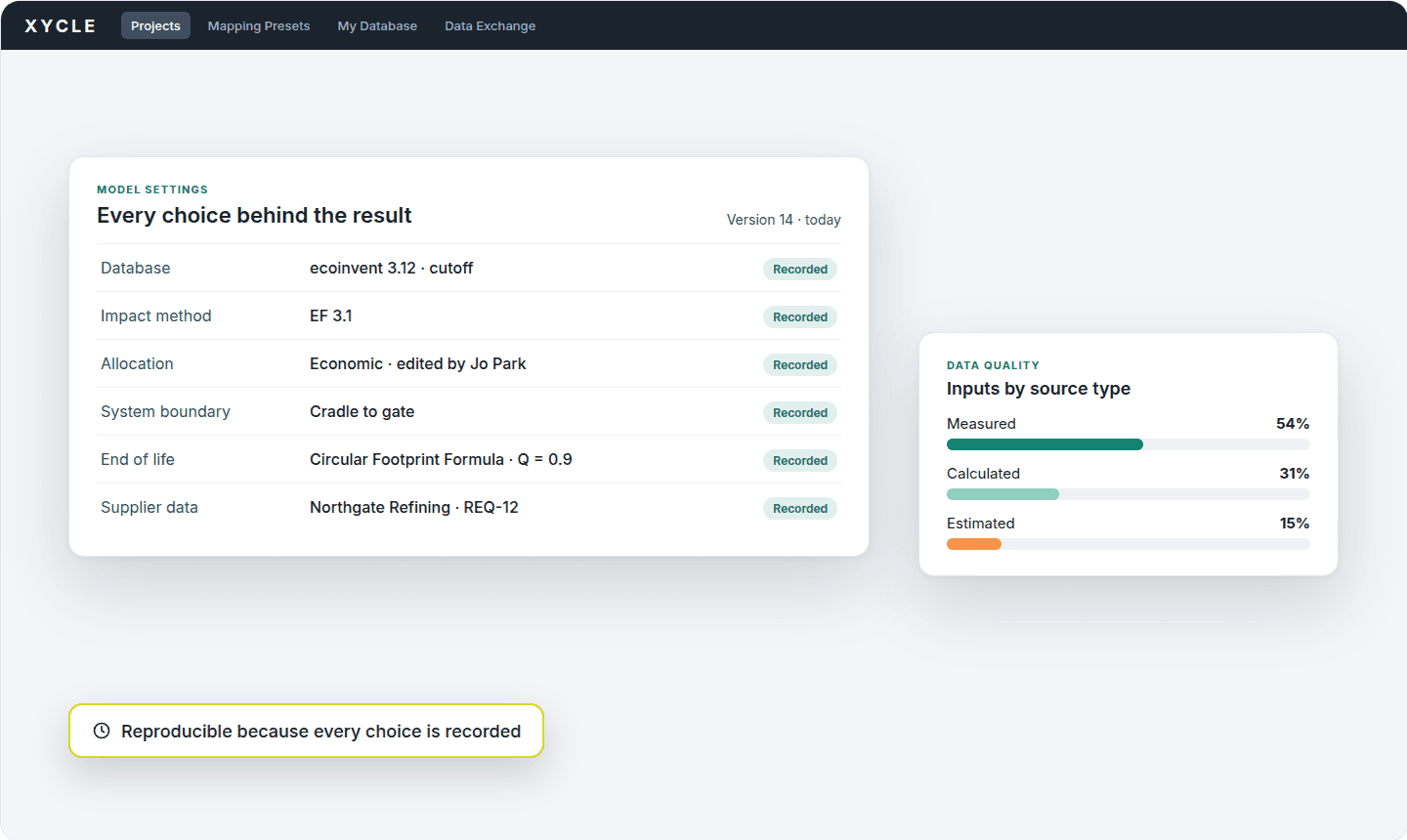The height and width of the screenshot is (840, 1407).
Task: Switch to the Mapping Presets tab
Action: 259,25
